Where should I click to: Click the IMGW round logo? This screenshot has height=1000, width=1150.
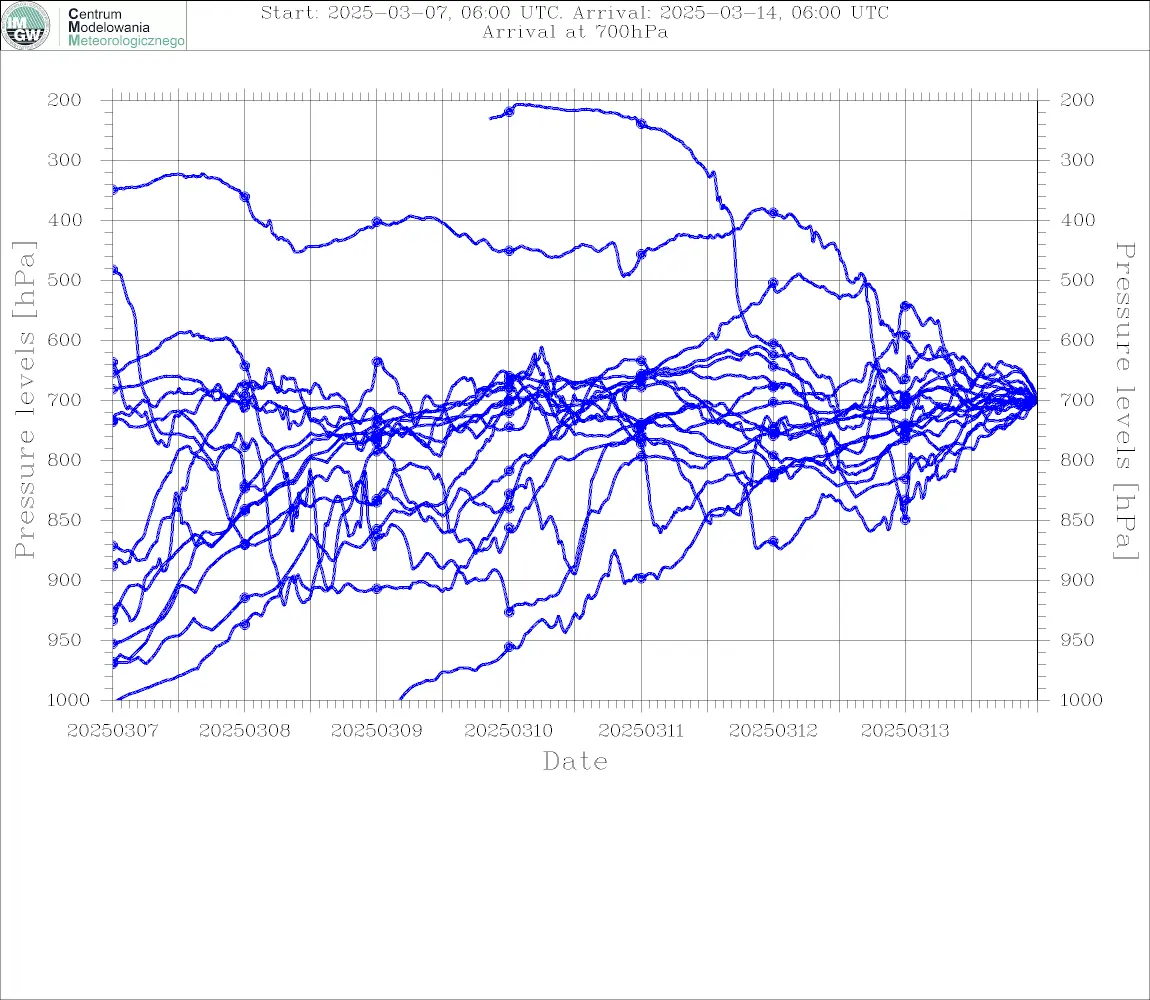click(26, 26)
